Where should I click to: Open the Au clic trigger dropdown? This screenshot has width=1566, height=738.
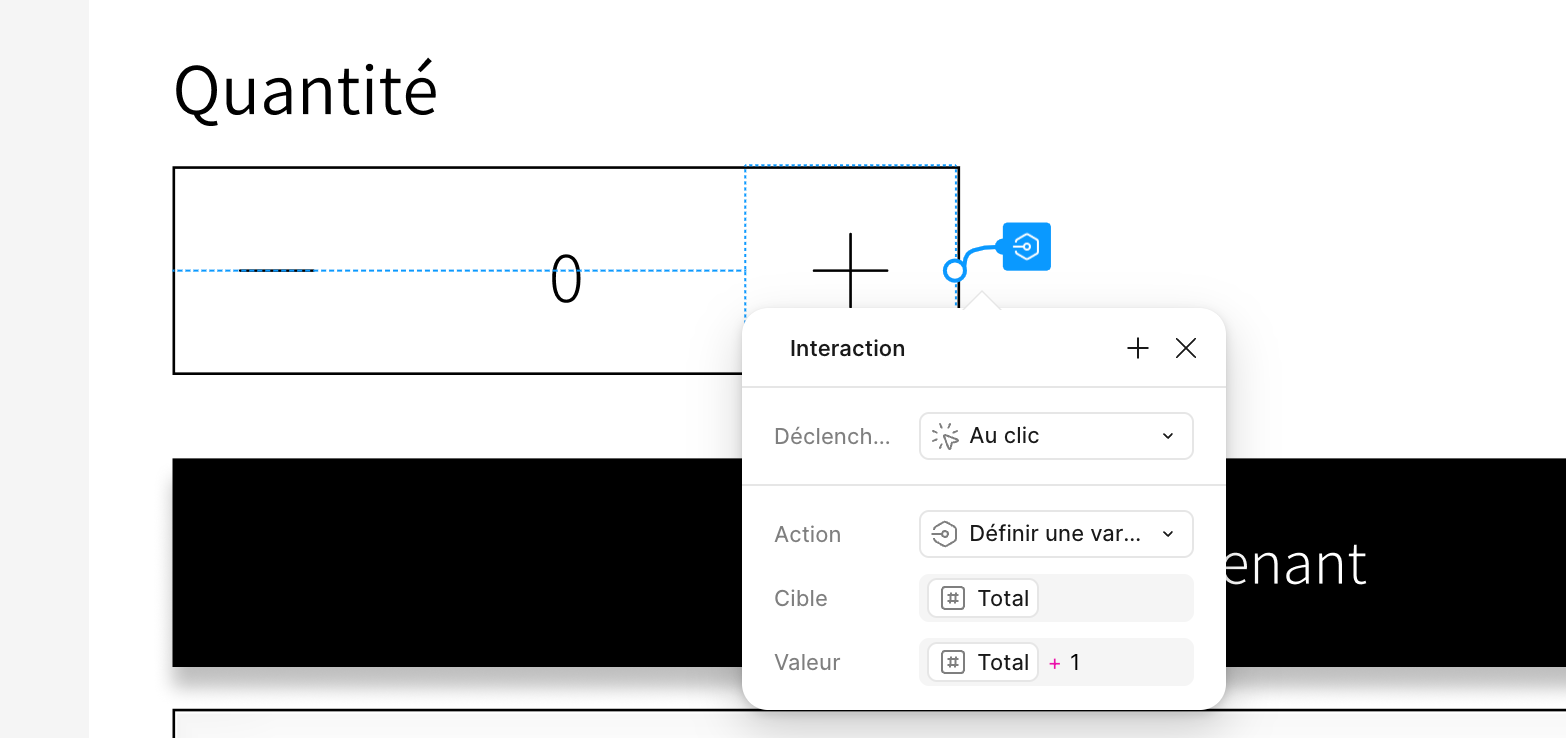pyautogui.click(x=1055, y=435)
